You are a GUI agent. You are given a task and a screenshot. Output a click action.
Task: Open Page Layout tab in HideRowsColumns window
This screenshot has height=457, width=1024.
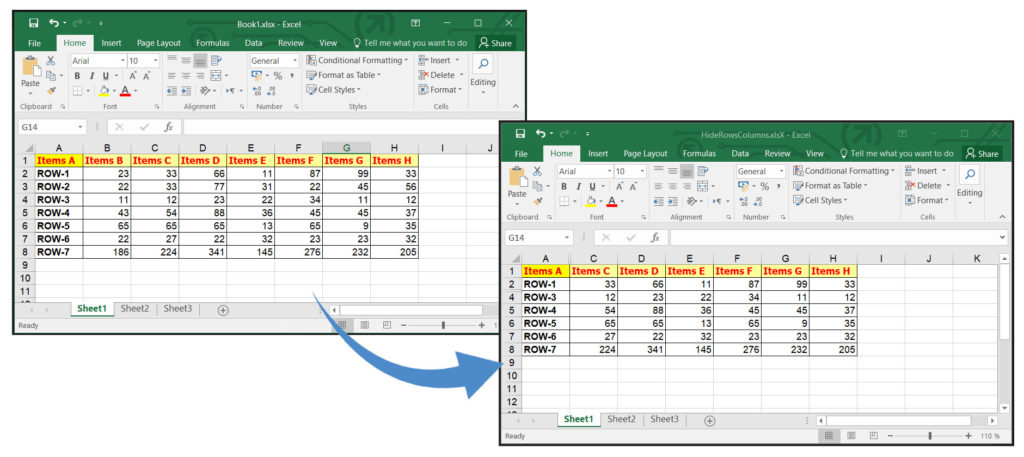pyautogui.click(x=645, y=154)
